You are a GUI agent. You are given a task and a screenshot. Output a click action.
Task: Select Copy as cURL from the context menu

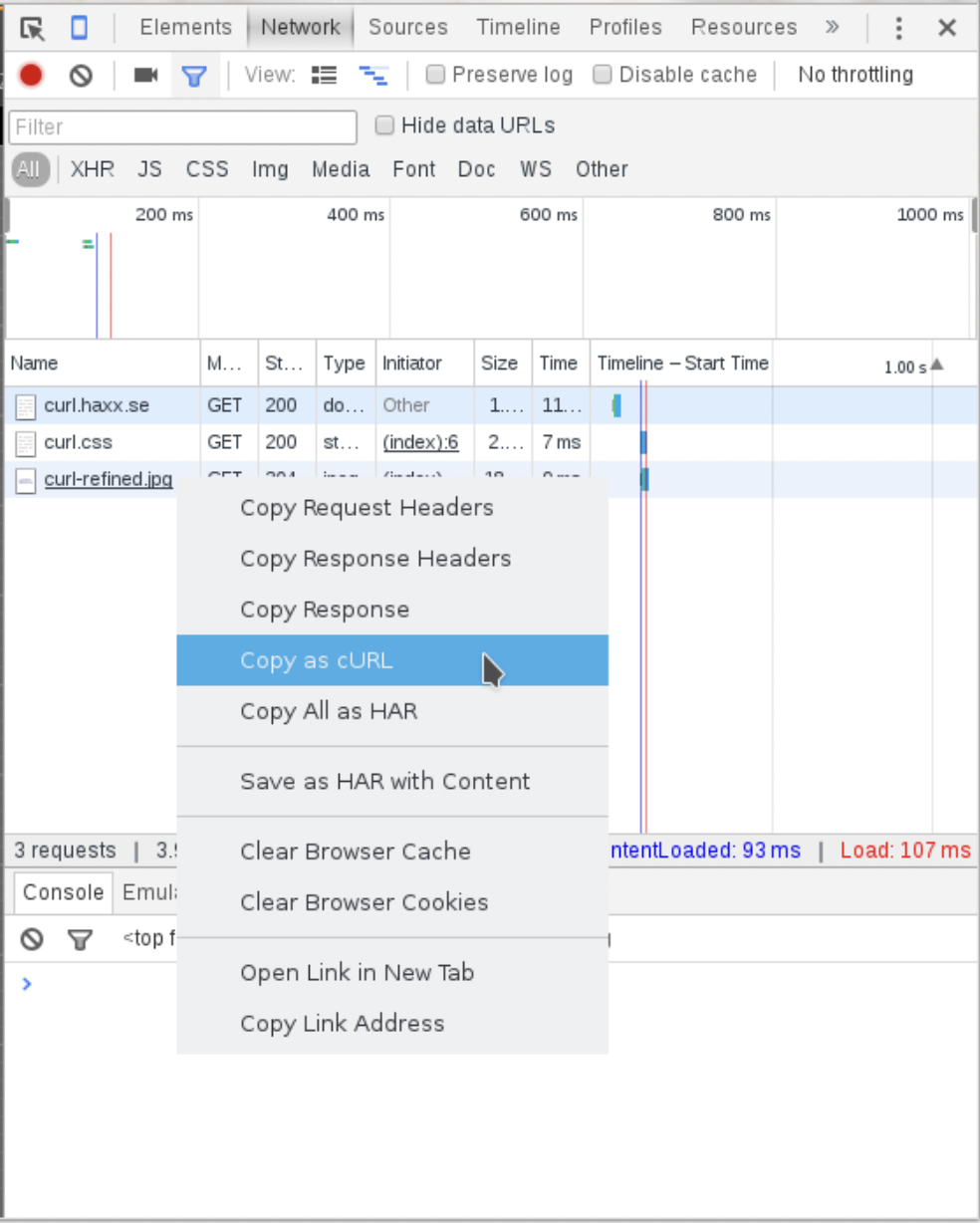[317, 660]
